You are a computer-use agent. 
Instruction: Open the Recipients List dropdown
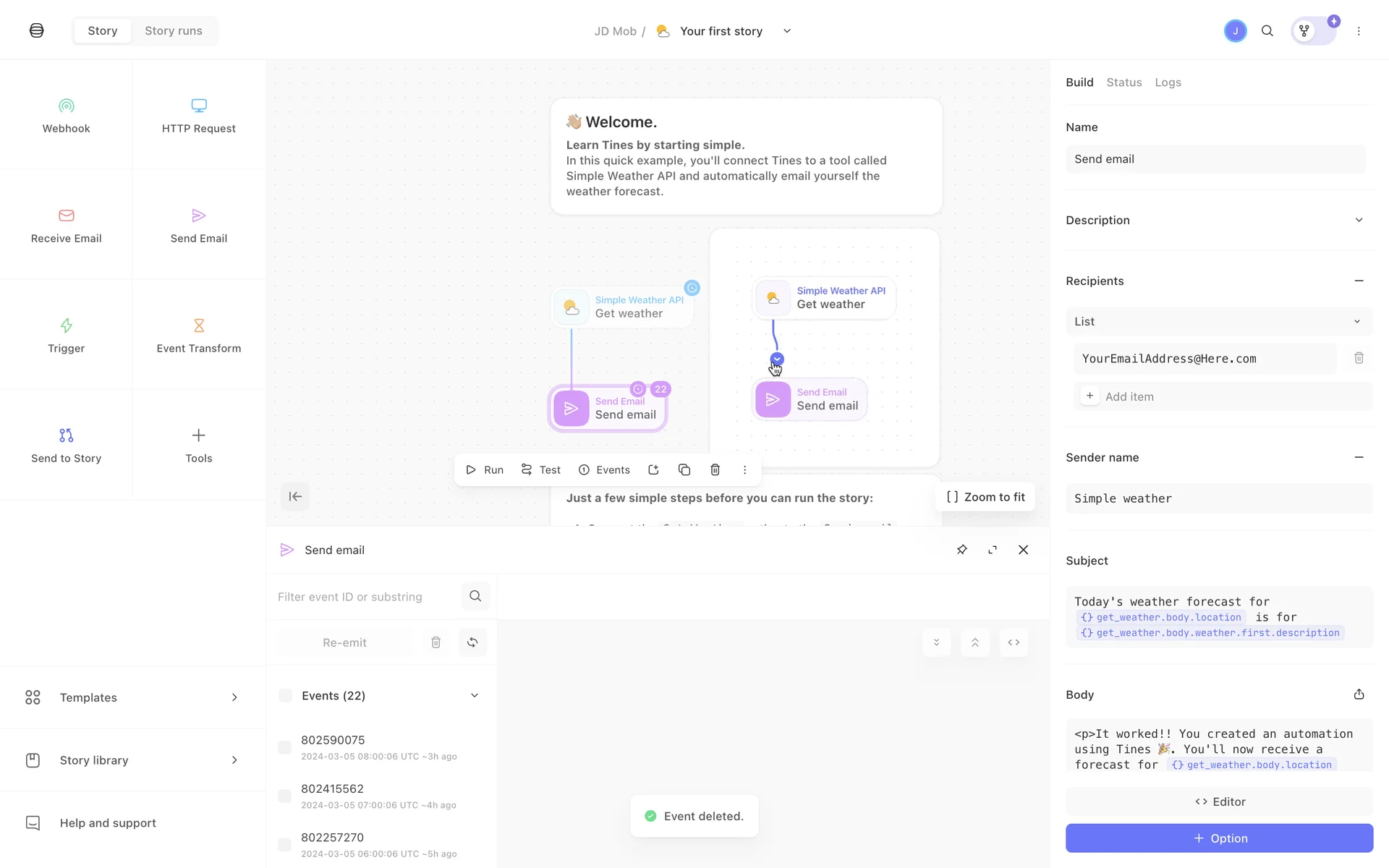pos(1218,321)
